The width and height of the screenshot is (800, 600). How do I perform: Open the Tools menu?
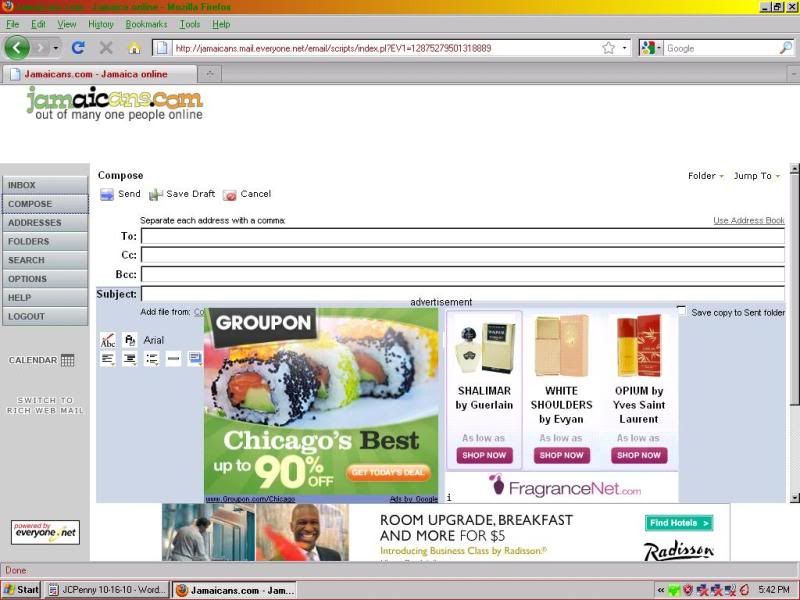190,24
